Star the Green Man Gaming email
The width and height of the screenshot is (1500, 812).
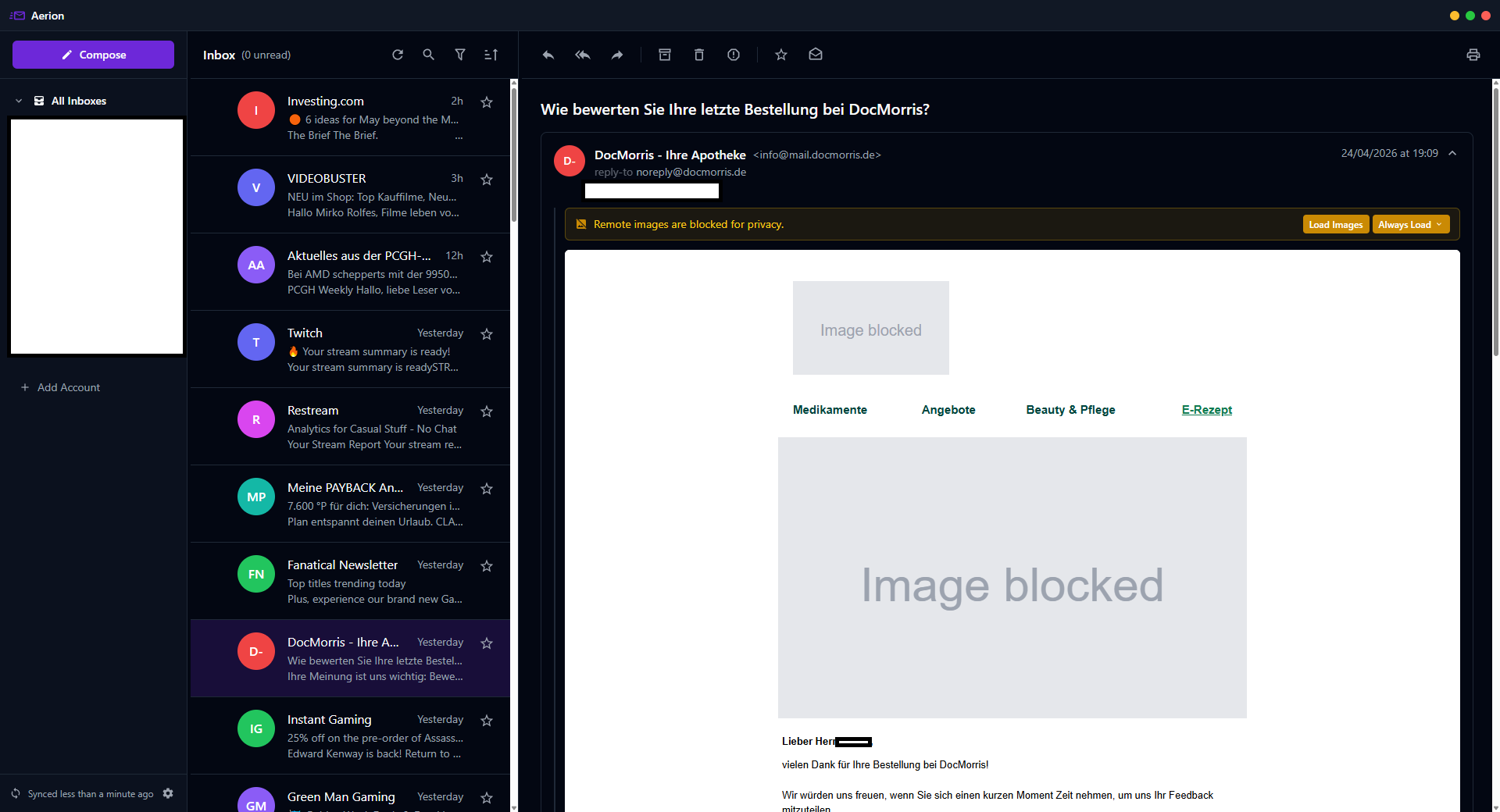pyautogui.click(x=487, y=798)
